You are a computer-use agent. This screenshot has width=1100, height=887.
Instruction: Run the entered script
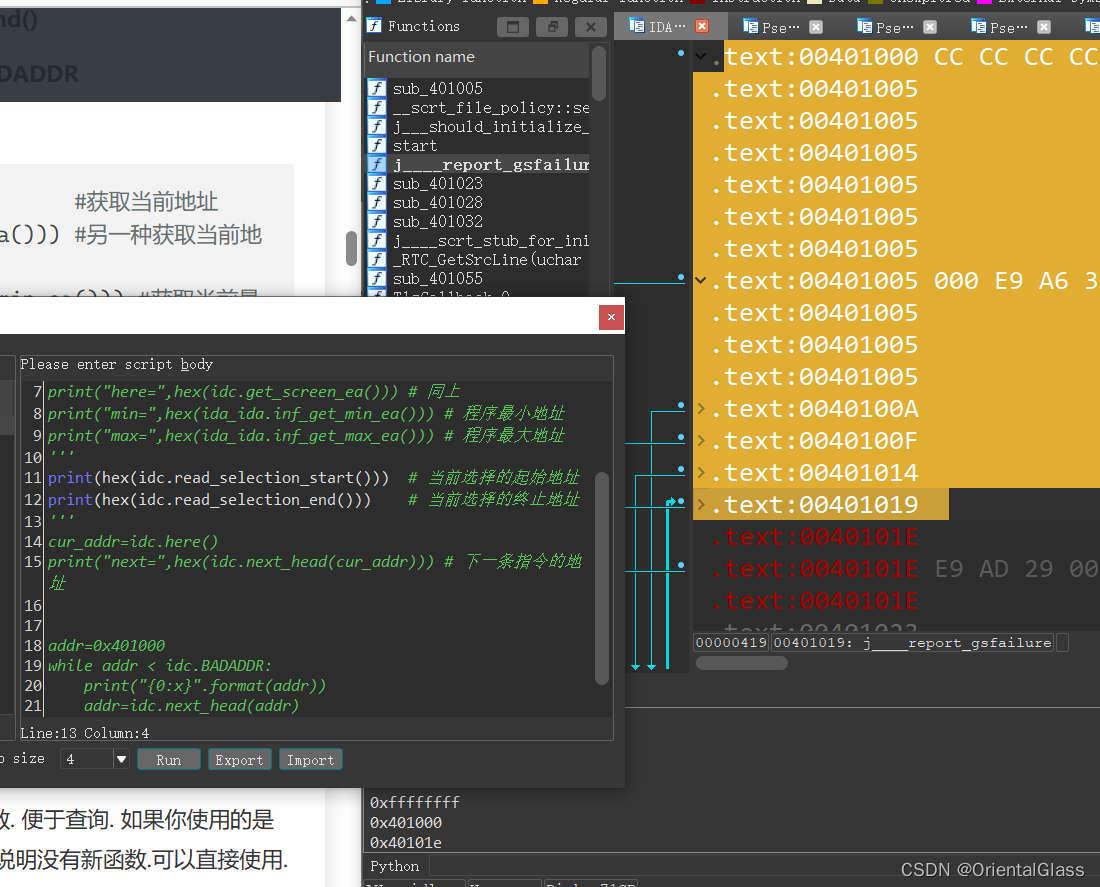pyautogui.click(x=168, y=759)
